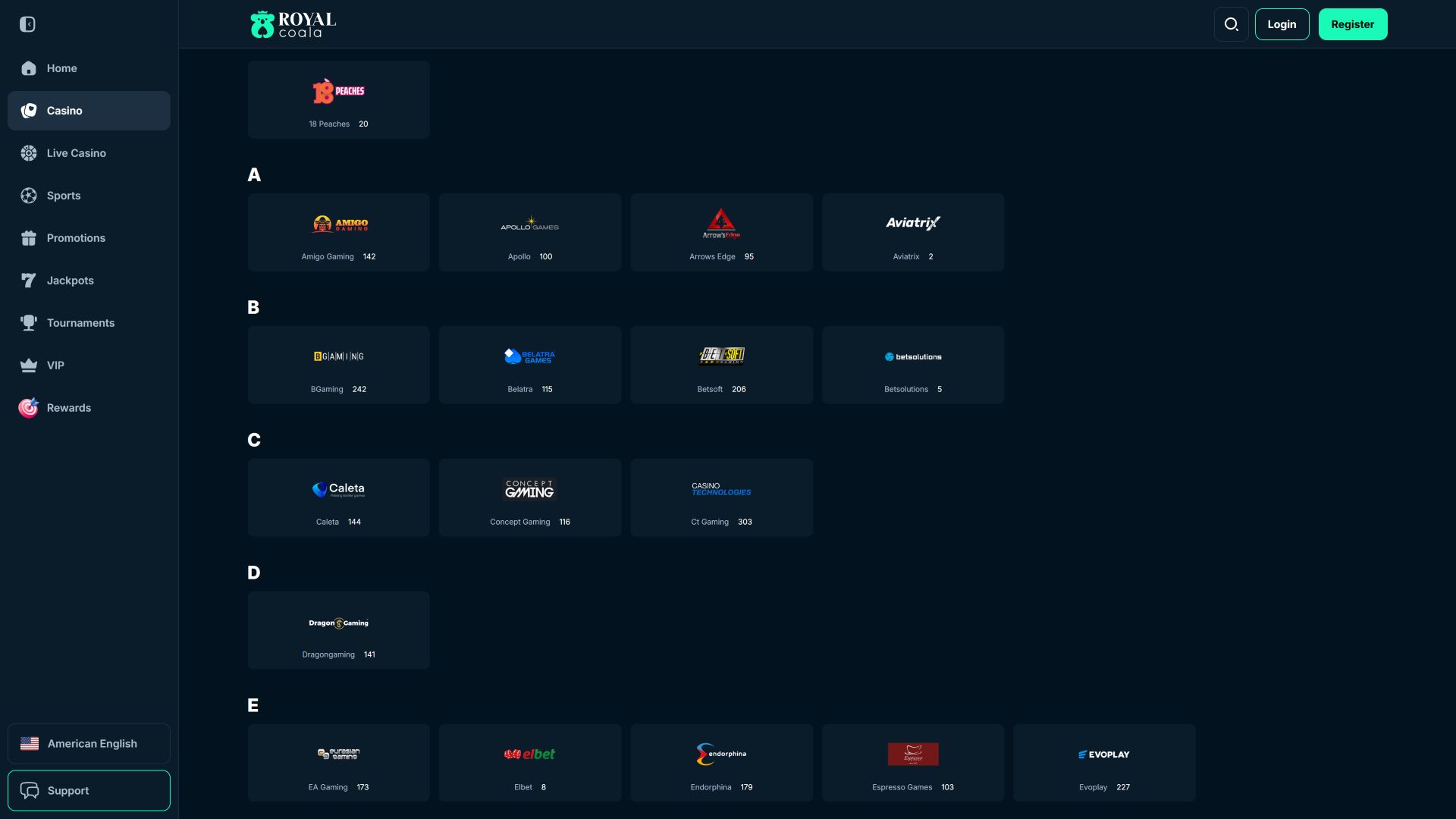Open the Casino menu item
The height and width of the screenshot is (819, 1456).
(x=89, y=111)
